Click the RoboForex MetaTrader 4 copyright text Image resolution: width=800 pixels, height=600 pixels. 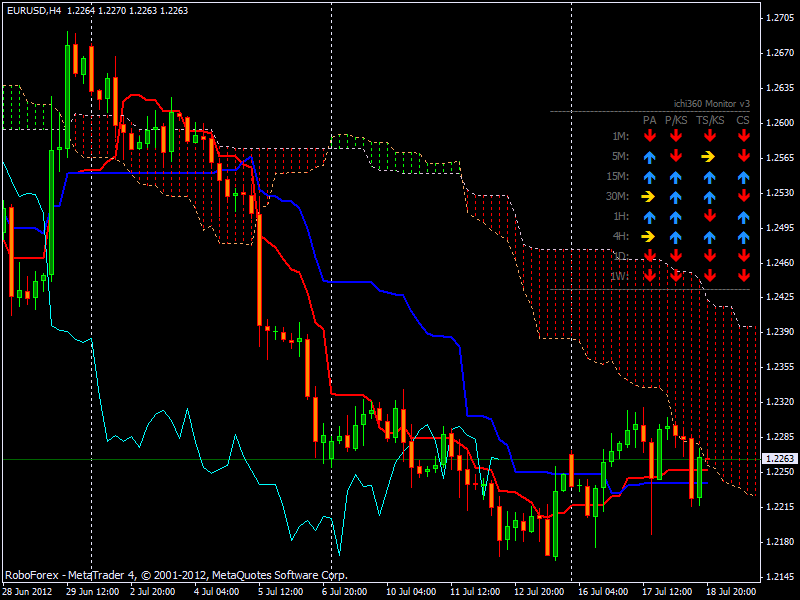(176, 575)
